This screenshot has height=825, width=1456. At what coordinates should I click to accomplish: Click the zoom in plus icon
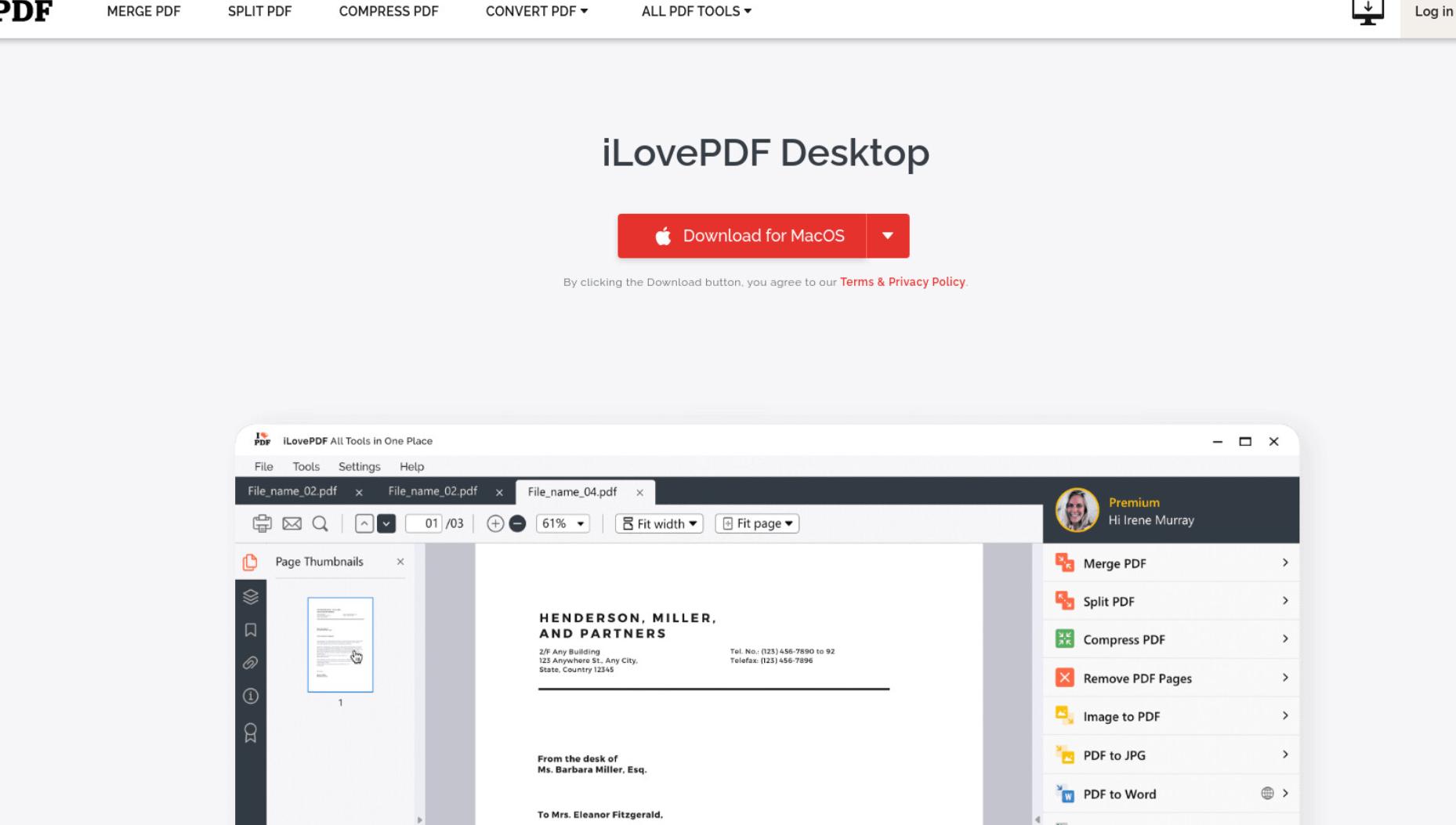495,523
